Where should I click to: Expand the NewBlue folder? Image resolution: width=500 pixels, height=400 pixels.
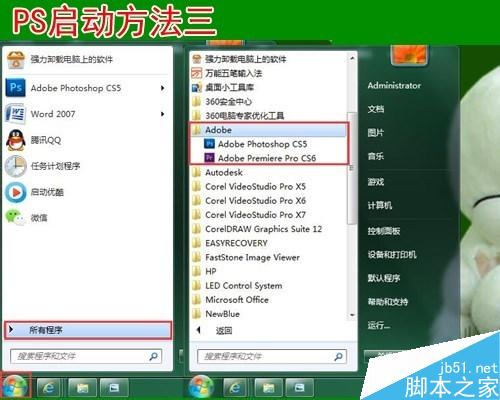[269, 314]
